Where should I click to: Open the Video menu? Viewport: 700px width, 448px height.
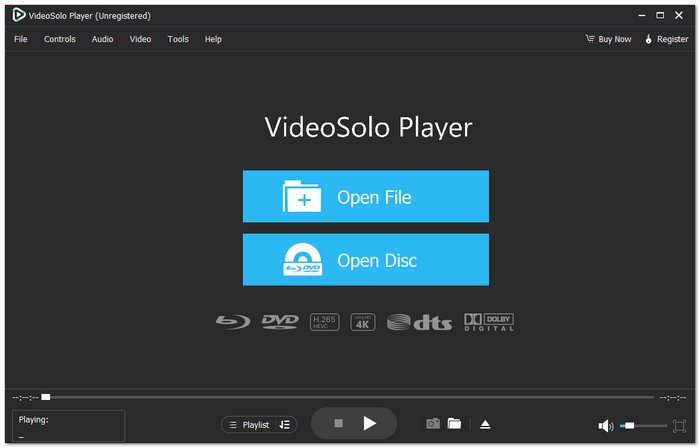(x=140, y=39)
